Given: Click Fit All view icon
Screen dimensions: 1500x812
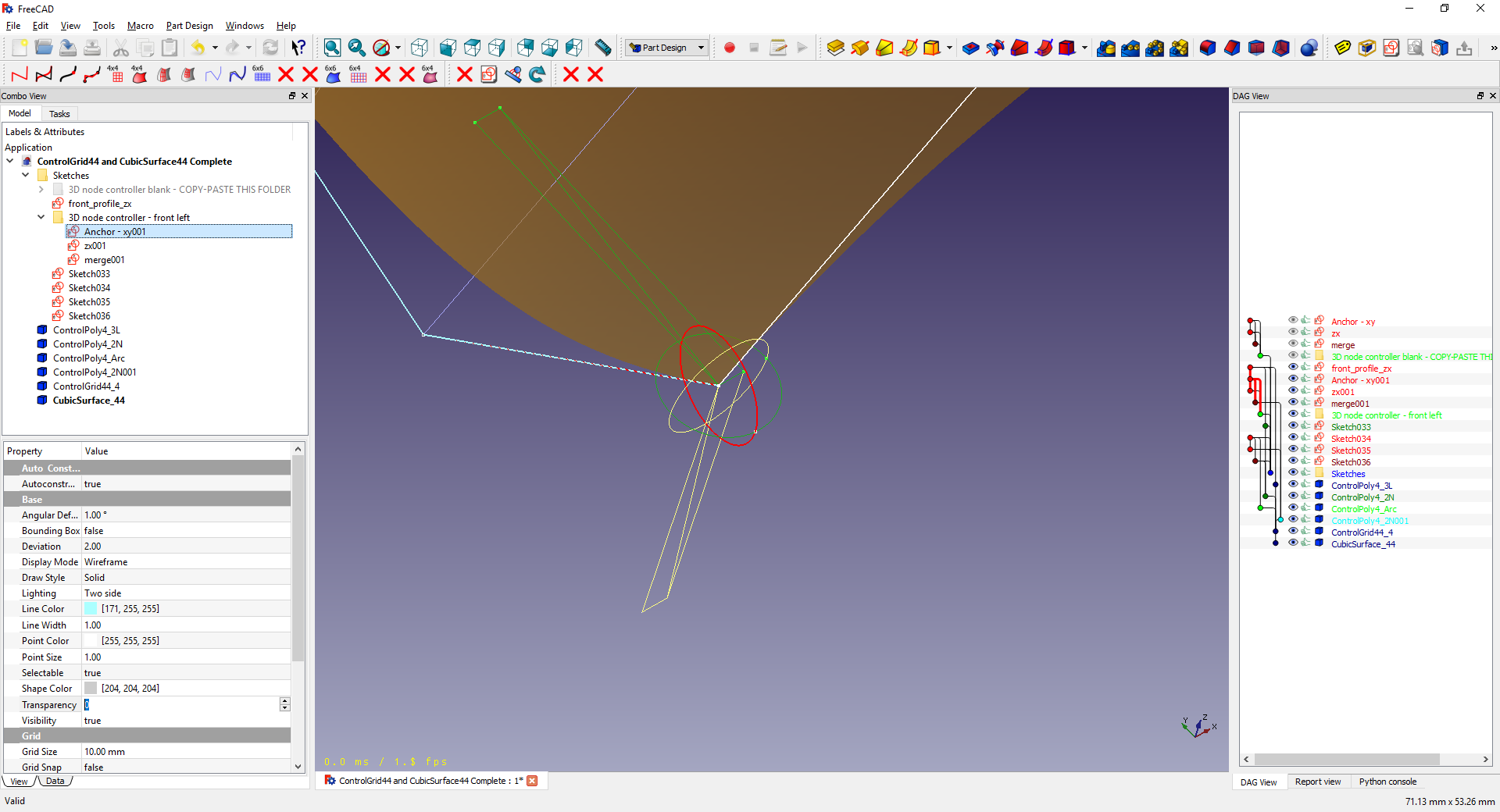Looking at the screenshot, I should [332, 48].
